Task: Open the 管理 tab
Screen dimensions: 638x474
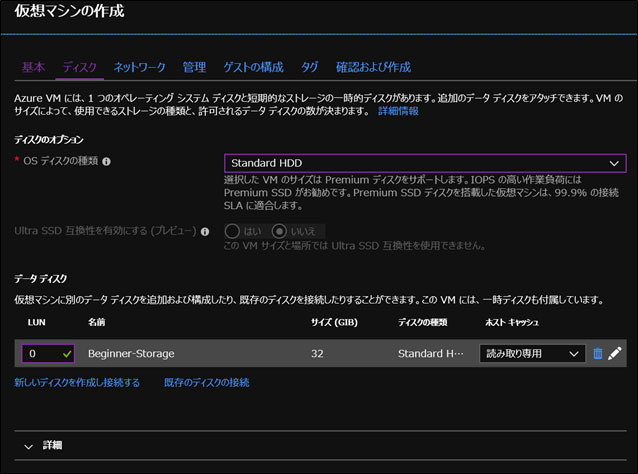Action: click(194, 67)
